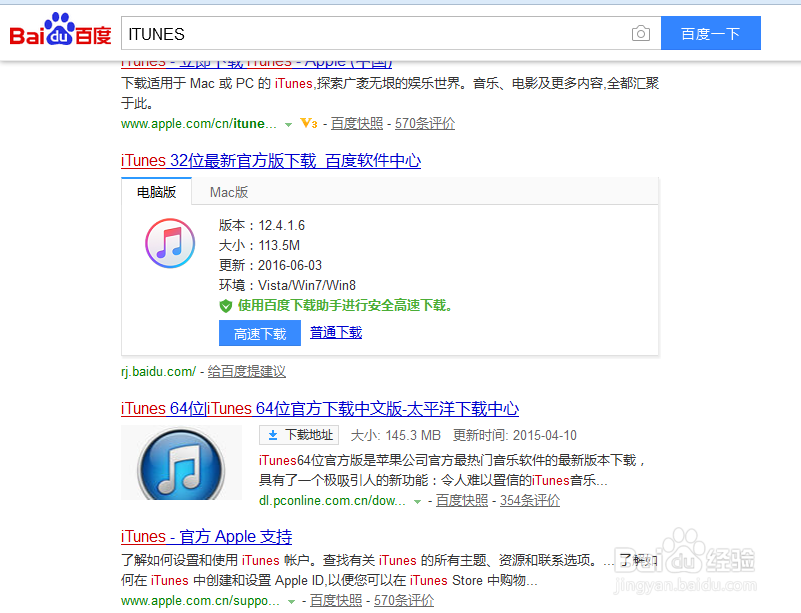The width and height of the screenshot is (801, 613).
Task: Click the 更新时间: 2015-04-10 text
Action: [515, 435]
